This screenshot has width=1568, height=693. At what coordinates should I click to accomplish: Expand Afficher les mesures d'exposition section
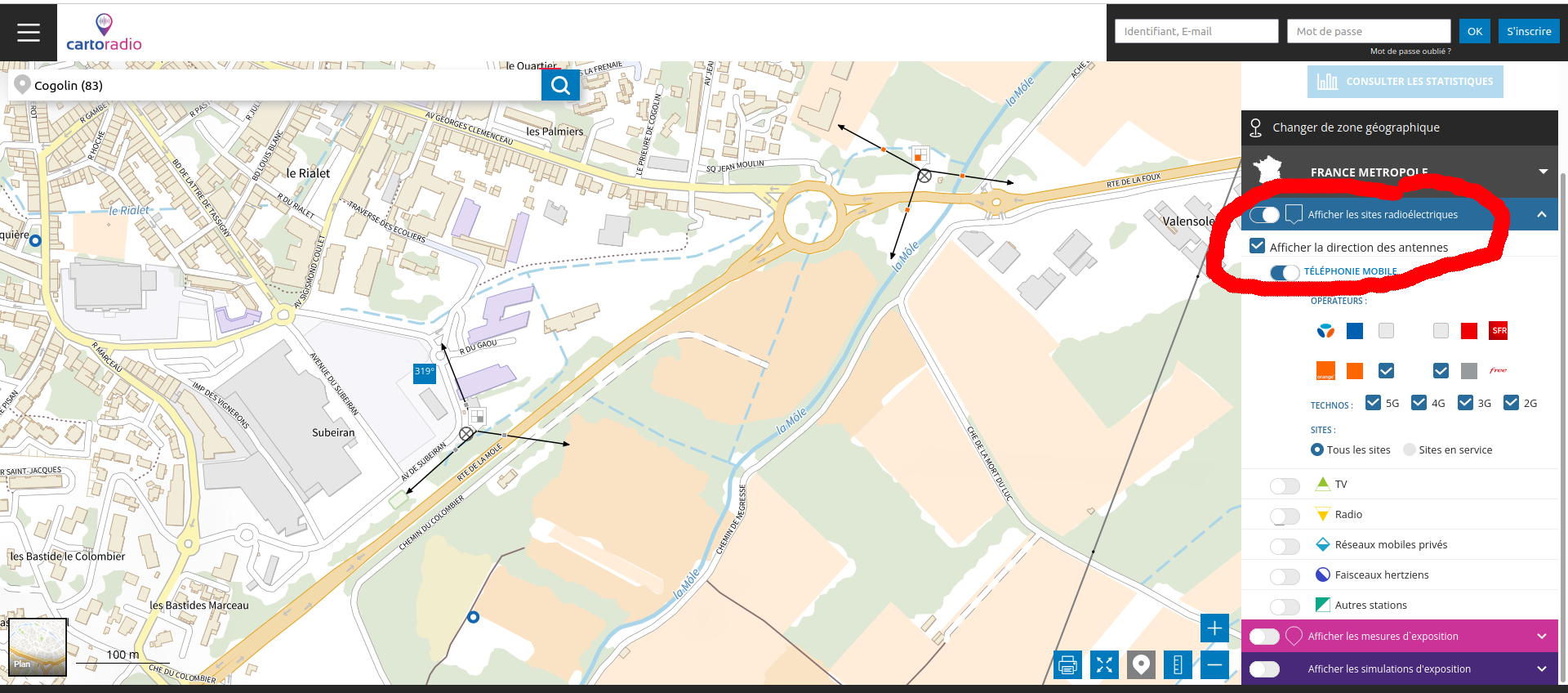(1541, 636)
